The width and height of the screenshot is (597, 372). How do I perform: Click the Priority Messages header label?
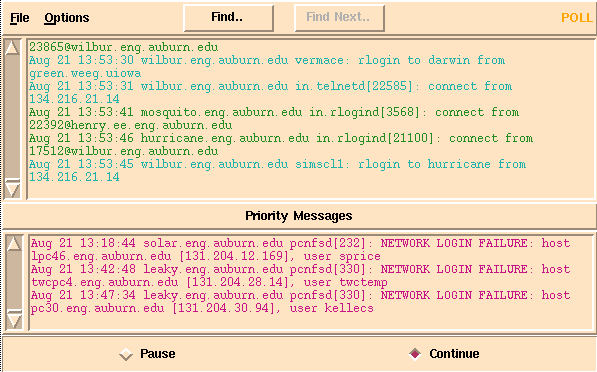[298, 216]
